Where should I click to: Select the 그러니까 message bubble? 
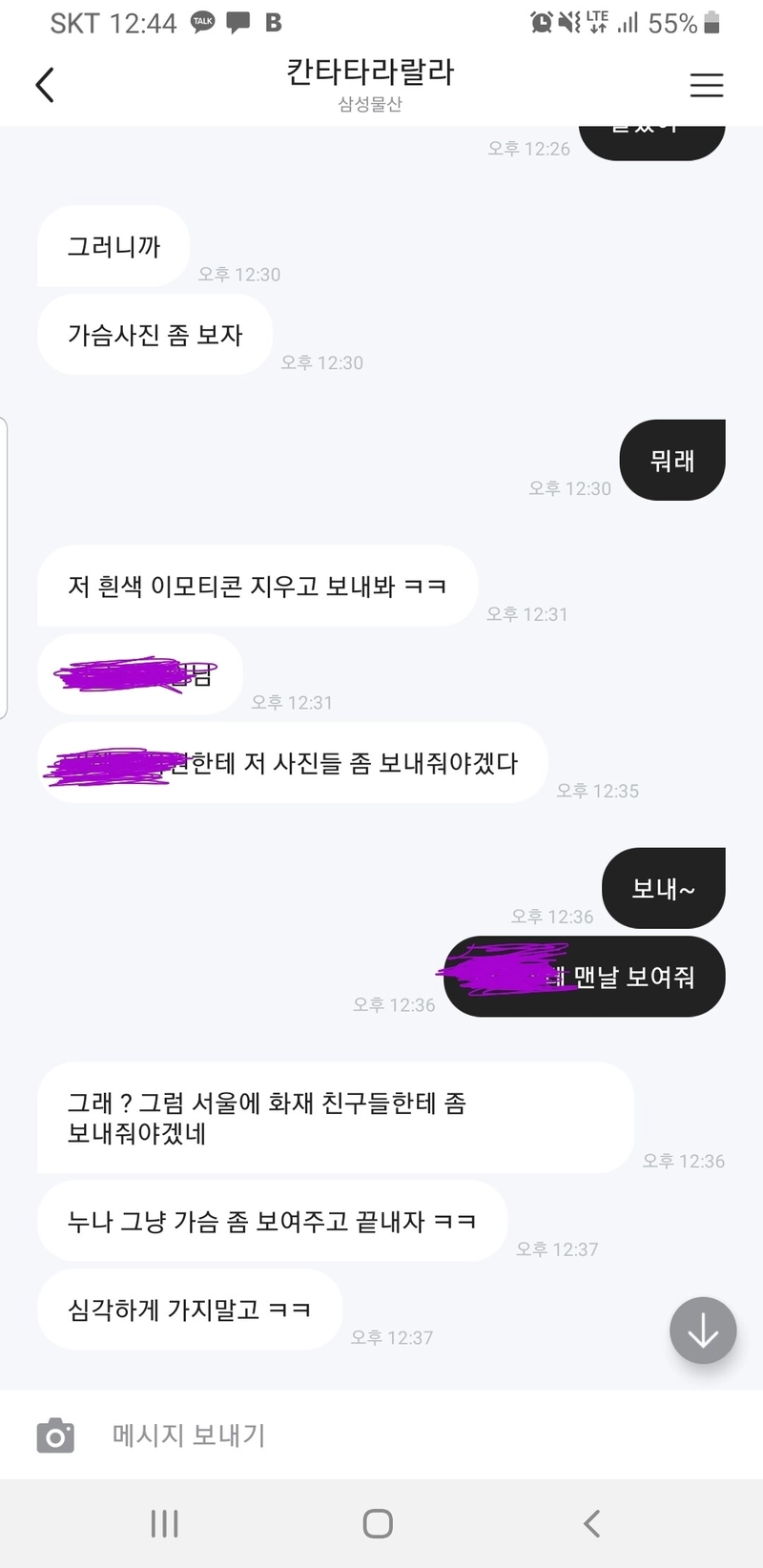(113, 246)
